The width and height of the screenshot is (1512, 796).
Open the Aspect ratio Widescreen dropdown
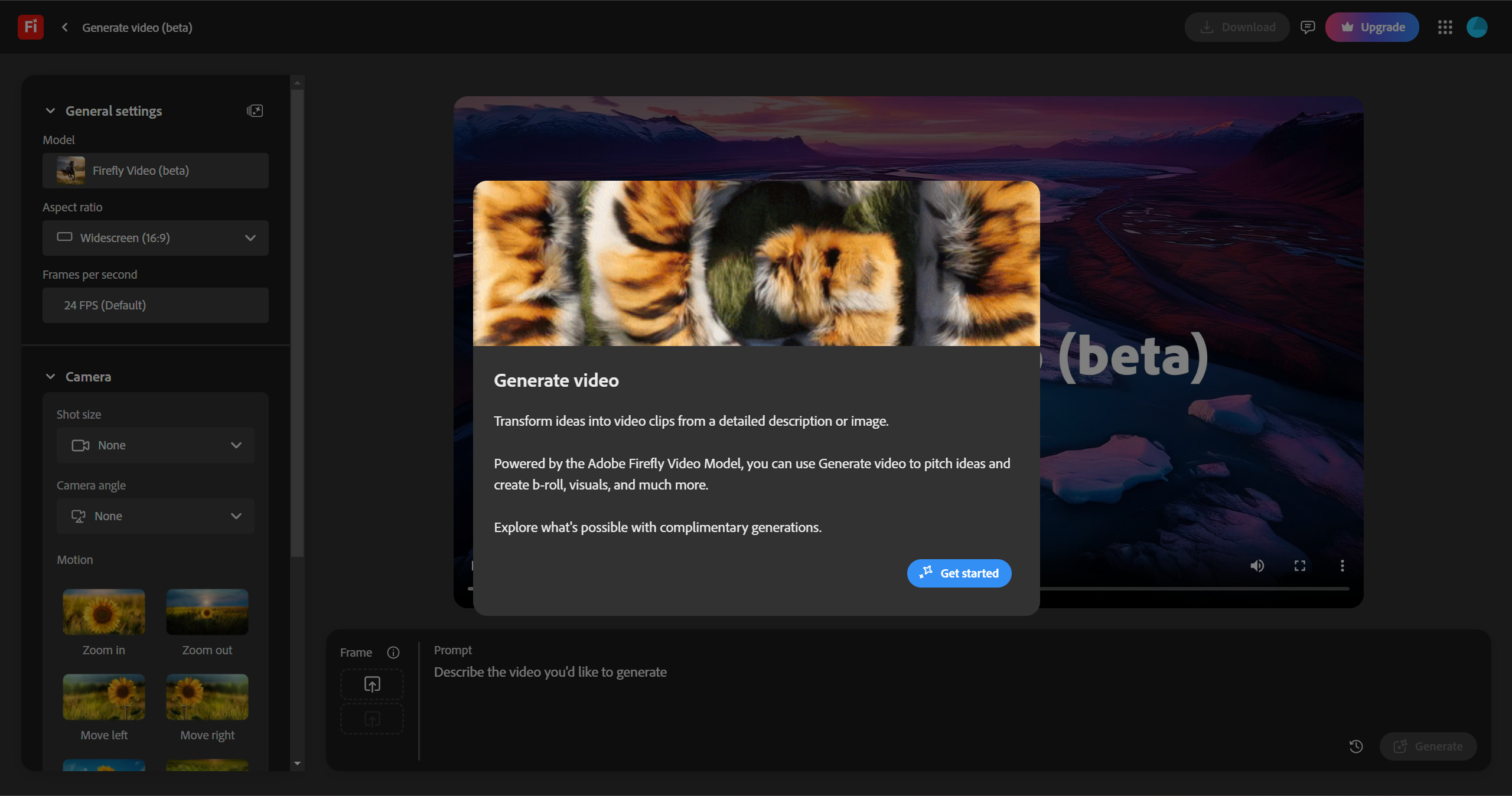[x=155, y=238]
